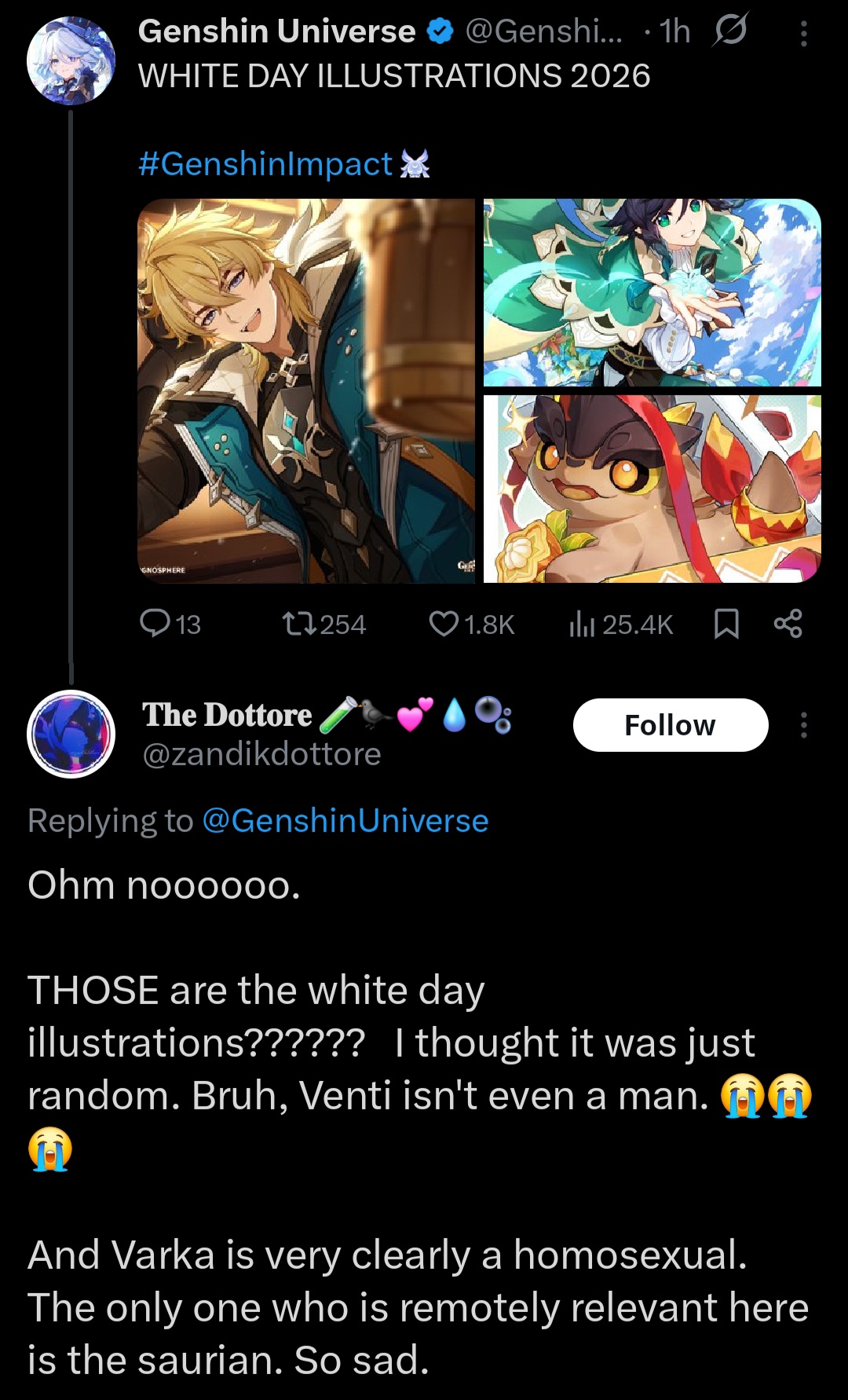
Task: Bookmark the Genshin Universe post
Action: (726, 625)
